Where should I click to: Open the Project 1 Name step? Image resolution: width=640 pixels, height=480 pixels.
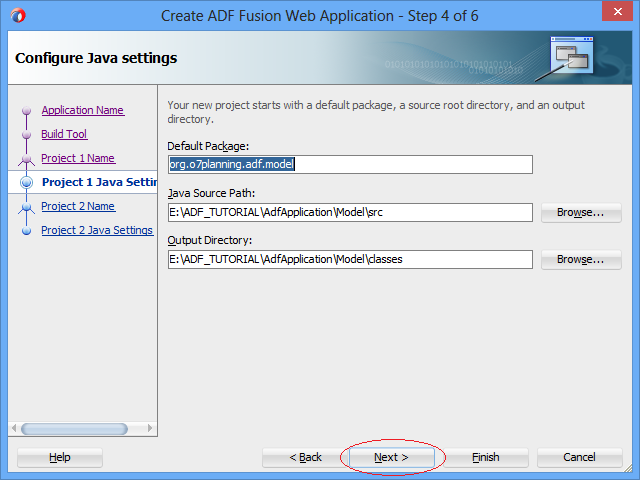78,158
